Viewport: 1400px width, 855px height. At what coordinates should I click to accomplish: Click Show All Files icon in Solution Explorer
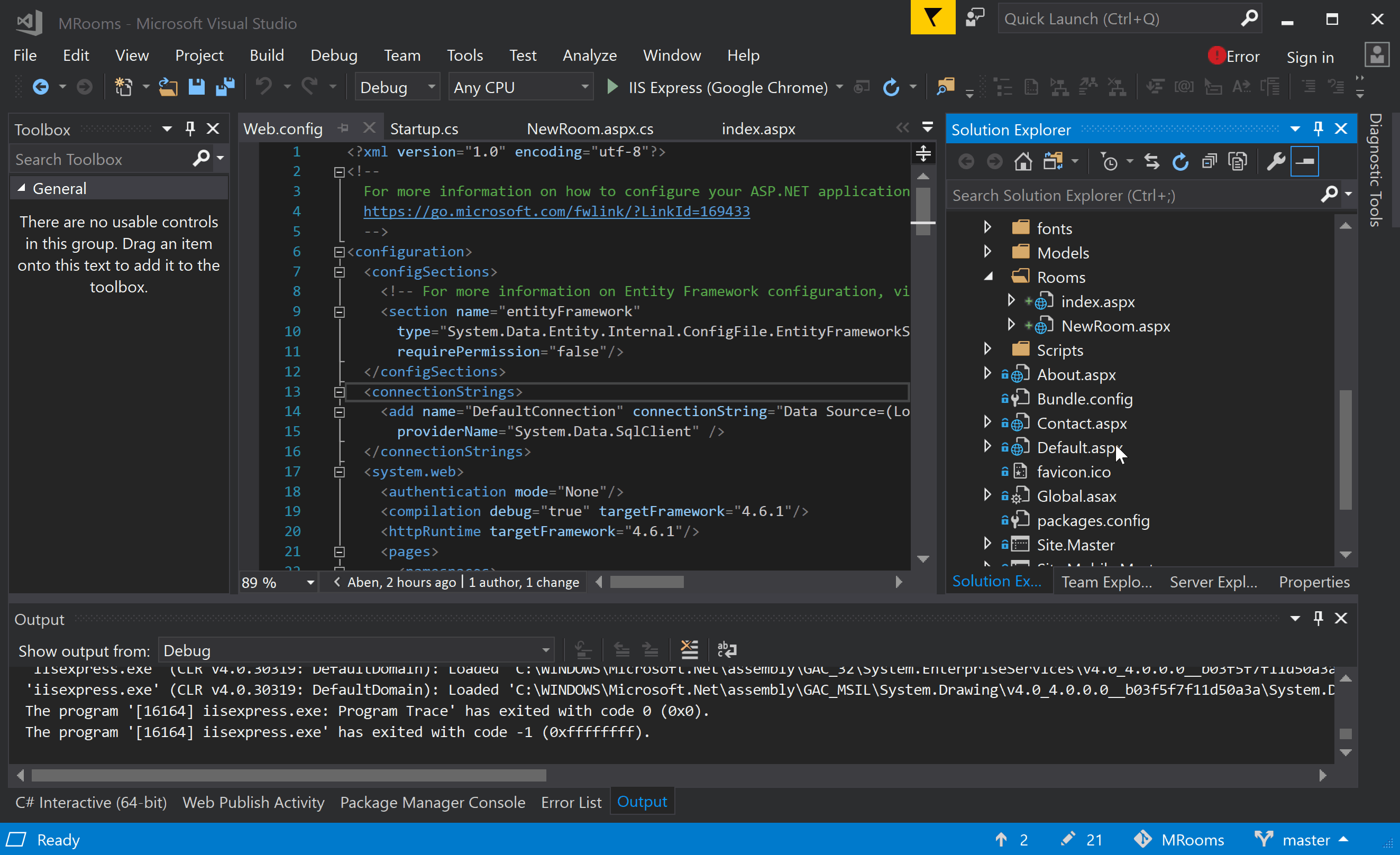click(x=1238, y=162)
